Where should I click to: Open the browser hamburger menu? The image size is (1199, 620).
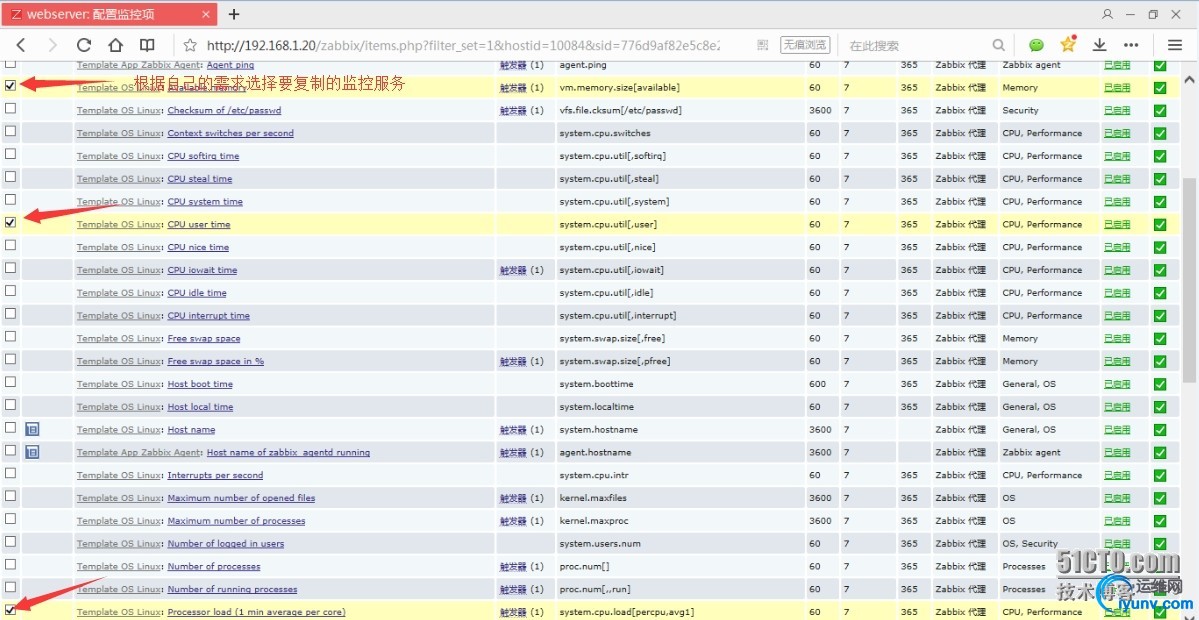click(x=1175, y=45)
